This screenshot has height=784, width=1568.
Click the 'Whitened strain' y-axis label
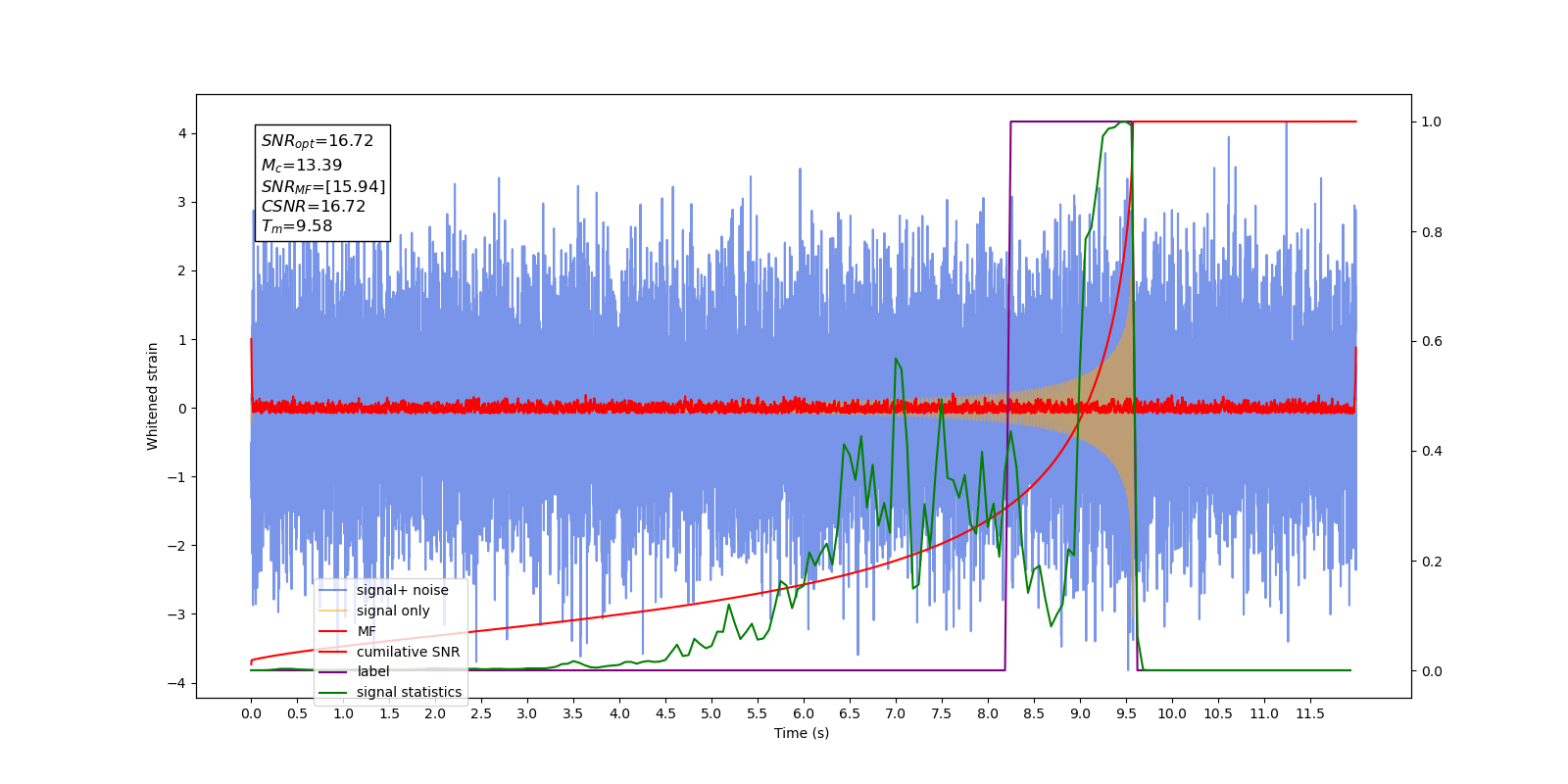(153, 396)
